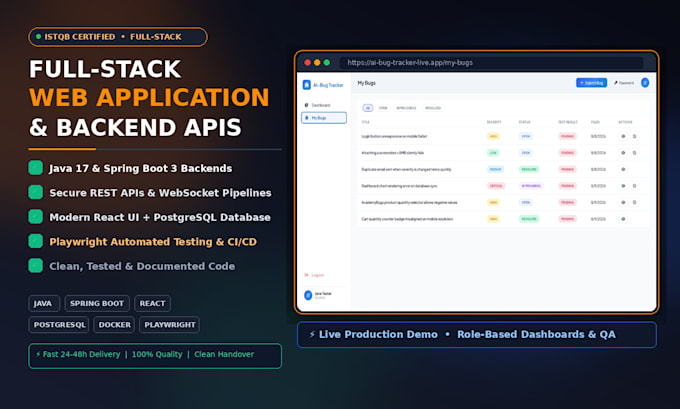View the Duplicate email sent bug
680x409 pixels.
click(623, 169)
